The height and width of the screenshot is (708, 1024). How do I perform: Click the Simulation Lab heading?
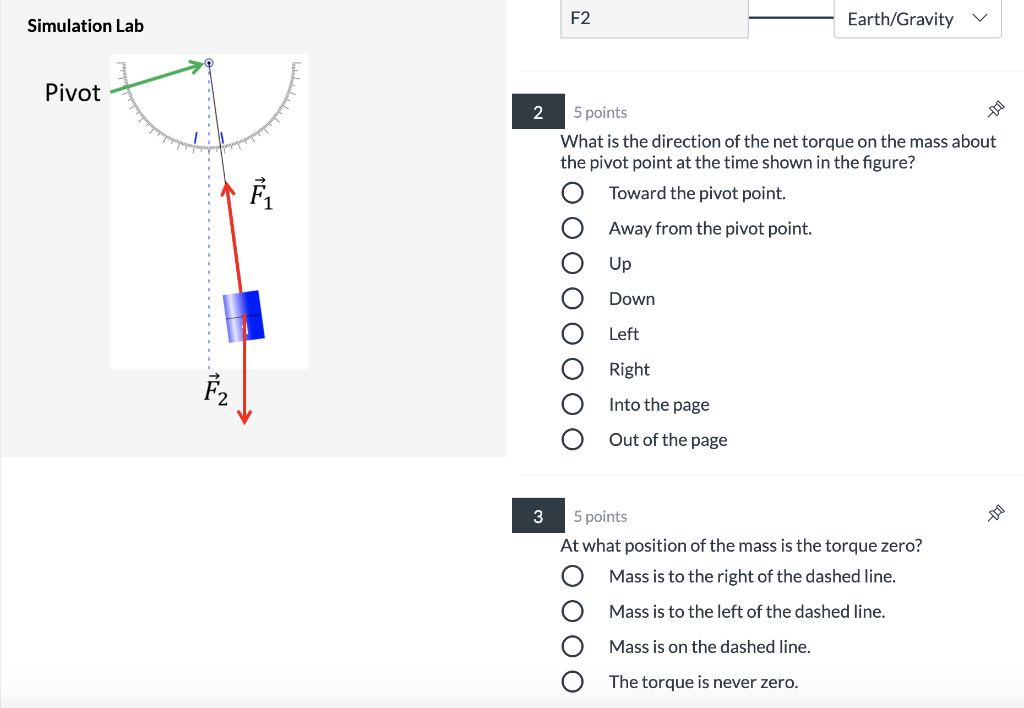pos(85,25)
